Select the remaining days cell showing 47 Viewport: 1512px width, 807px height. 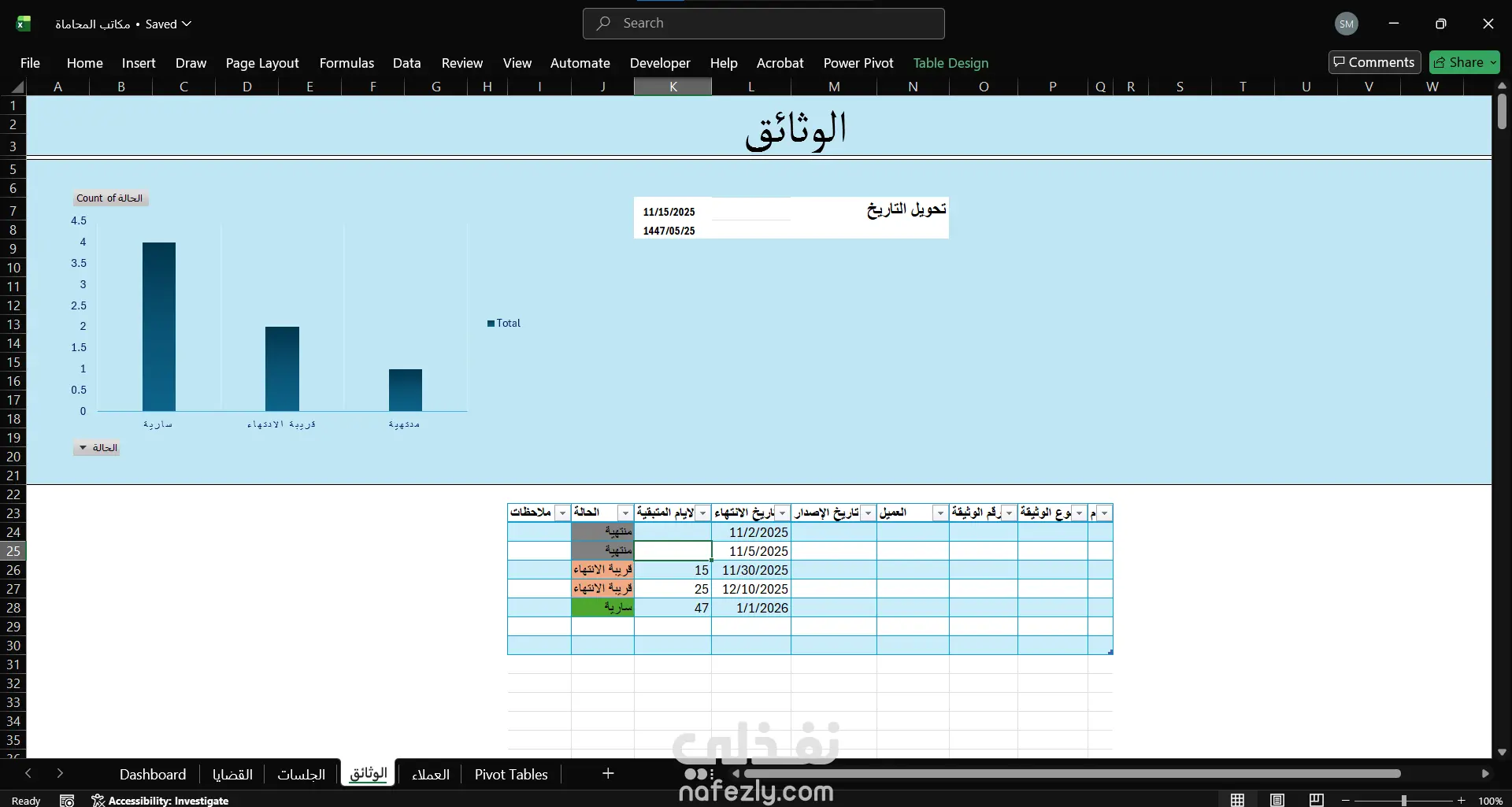click(x=673, y=608)
